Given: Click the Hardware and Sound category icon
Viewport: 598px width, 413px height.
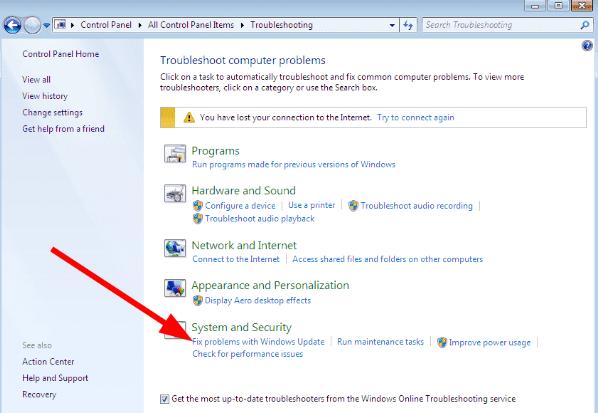Looking at the screenshot, I should (x=175, y=193).
